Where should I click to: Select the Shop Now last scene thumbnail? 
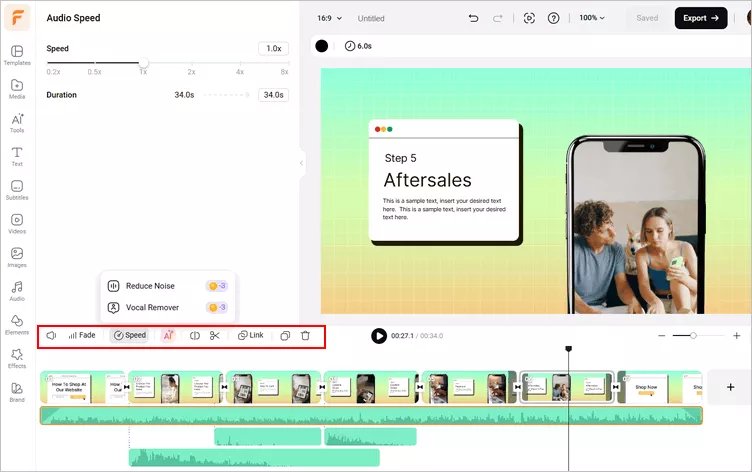coord(660,387)
